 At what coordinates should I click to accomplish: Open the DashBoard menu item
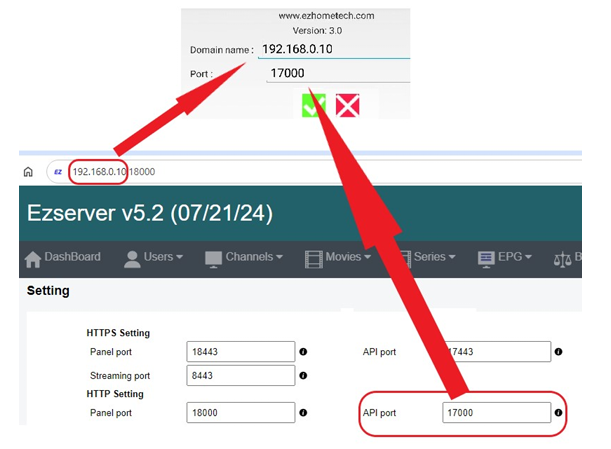(x=62, y=257)
